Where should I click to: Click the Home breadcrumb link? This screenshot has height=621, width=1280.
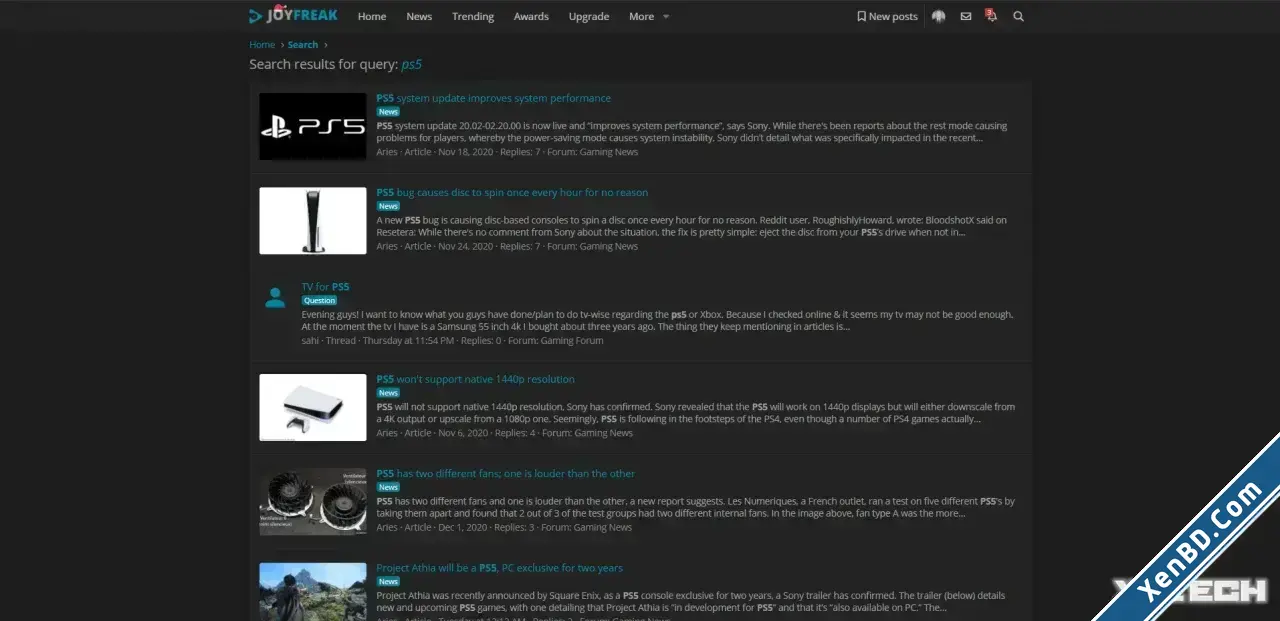click(262, 44)
